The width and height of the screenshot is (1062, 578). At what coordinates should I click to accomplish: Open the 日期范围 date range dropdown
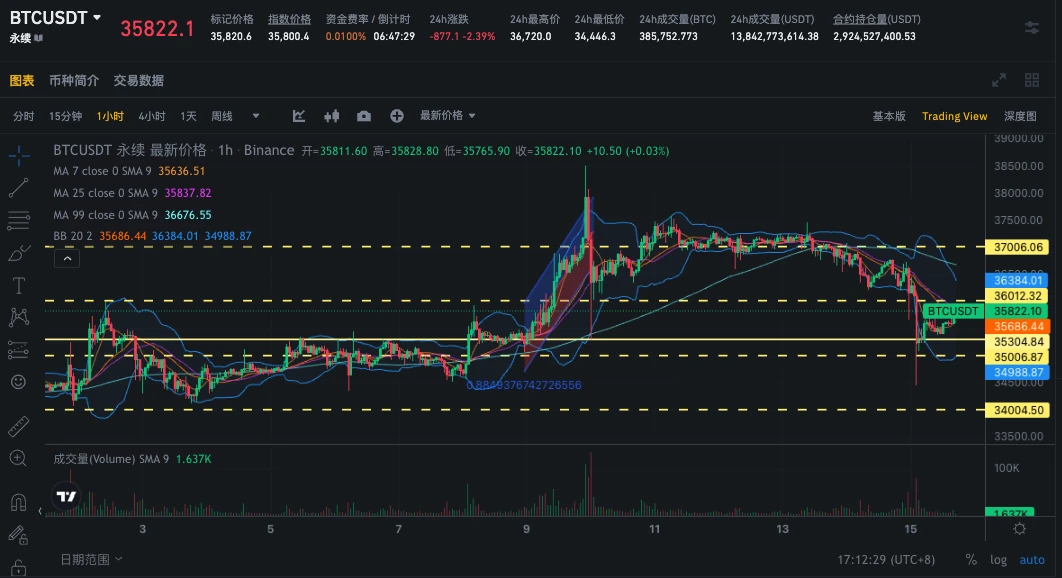click(x=91, y=559)
